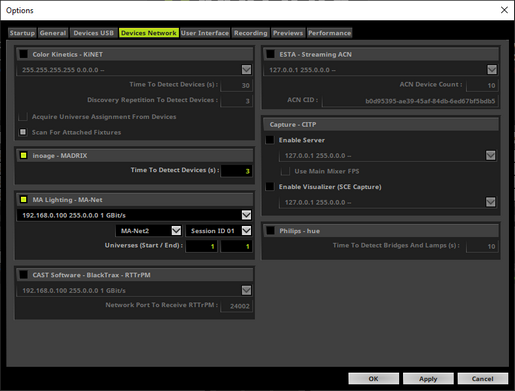Screen dimensions: 515x391
Task: Enable ESTA - Streaming ACN checkbox
Action: coord(271,54)
